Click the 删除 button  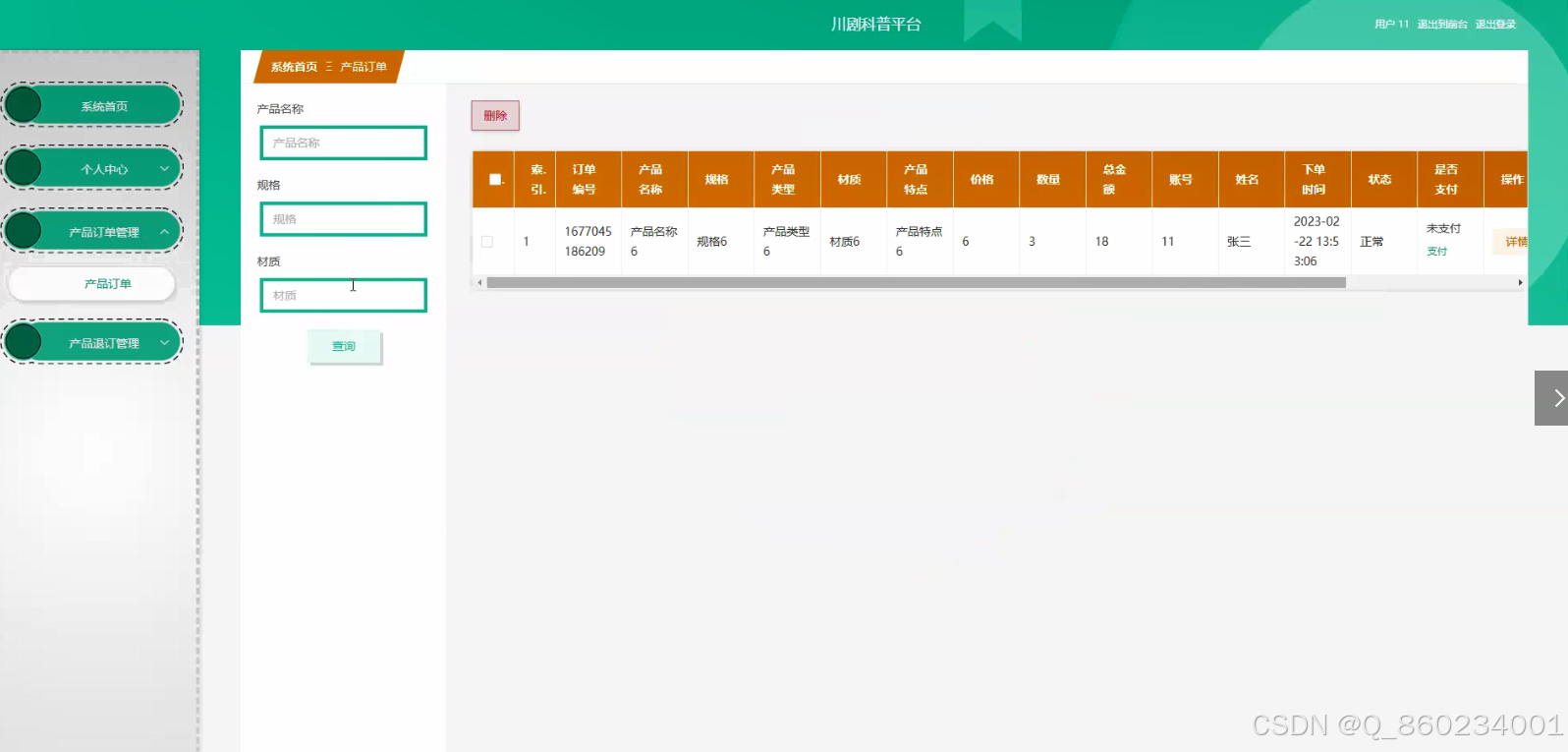tap(495, 116)
